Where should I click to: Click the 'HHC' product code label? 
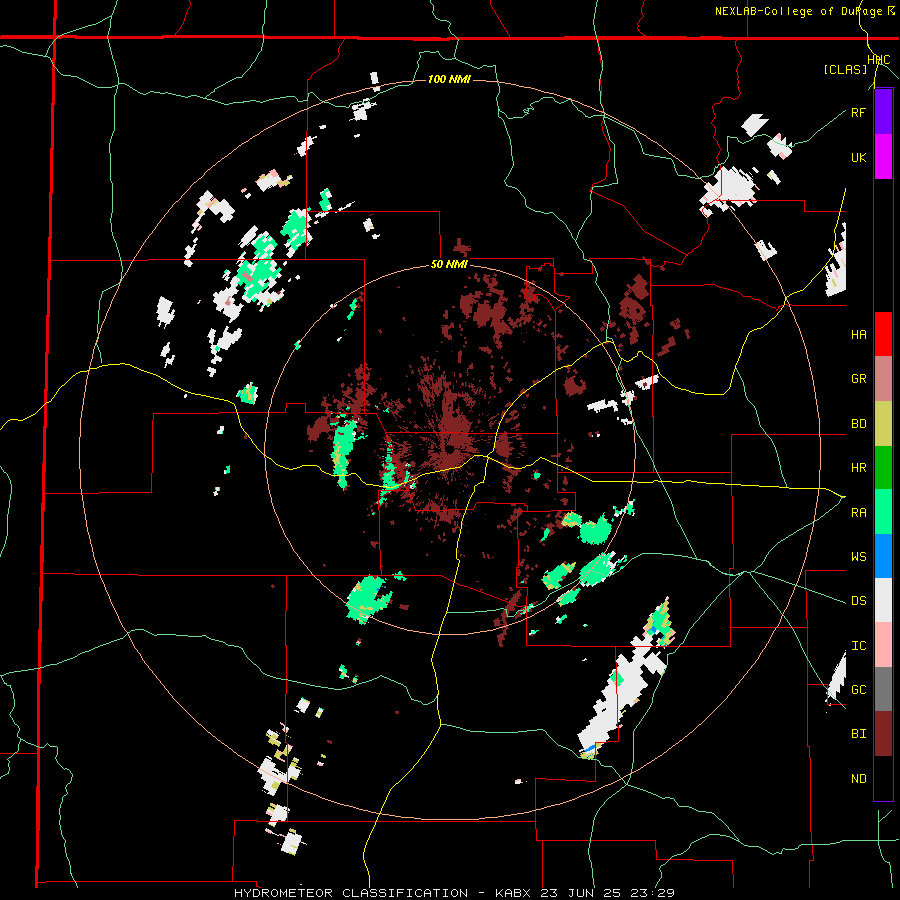[879, 60]
